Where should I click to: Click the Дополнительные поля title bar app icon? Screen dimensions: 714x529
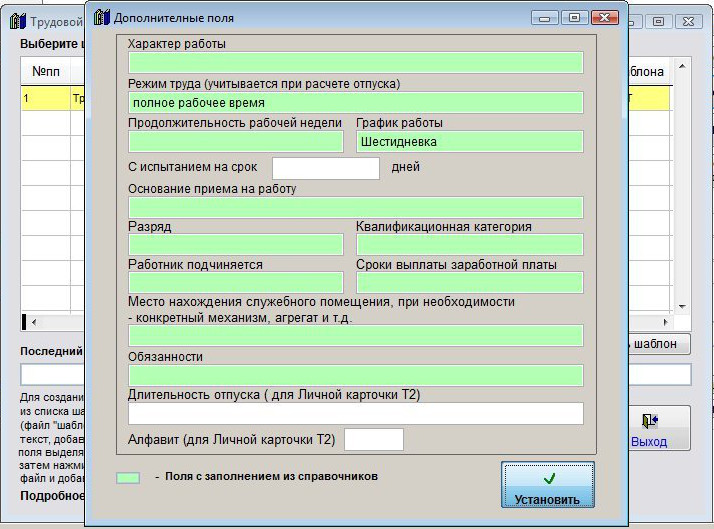[102, 18]
